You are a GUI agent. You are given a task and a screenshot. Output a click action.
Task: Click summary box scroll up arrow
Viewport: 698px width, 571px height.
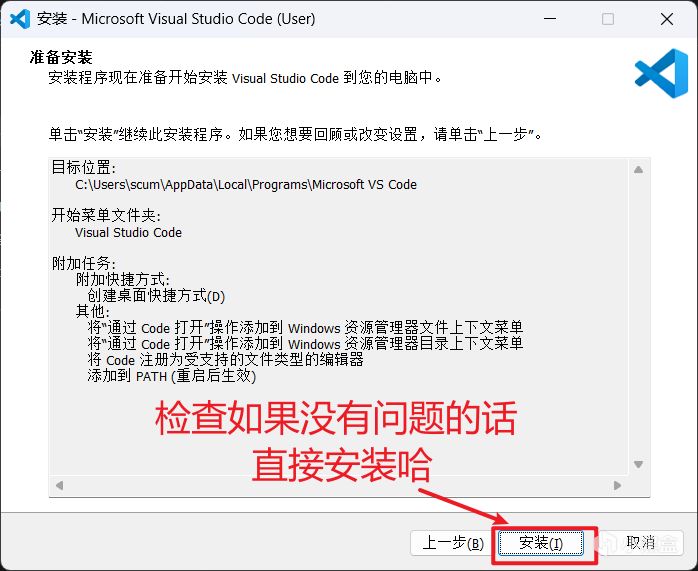(x=638, y=170)
